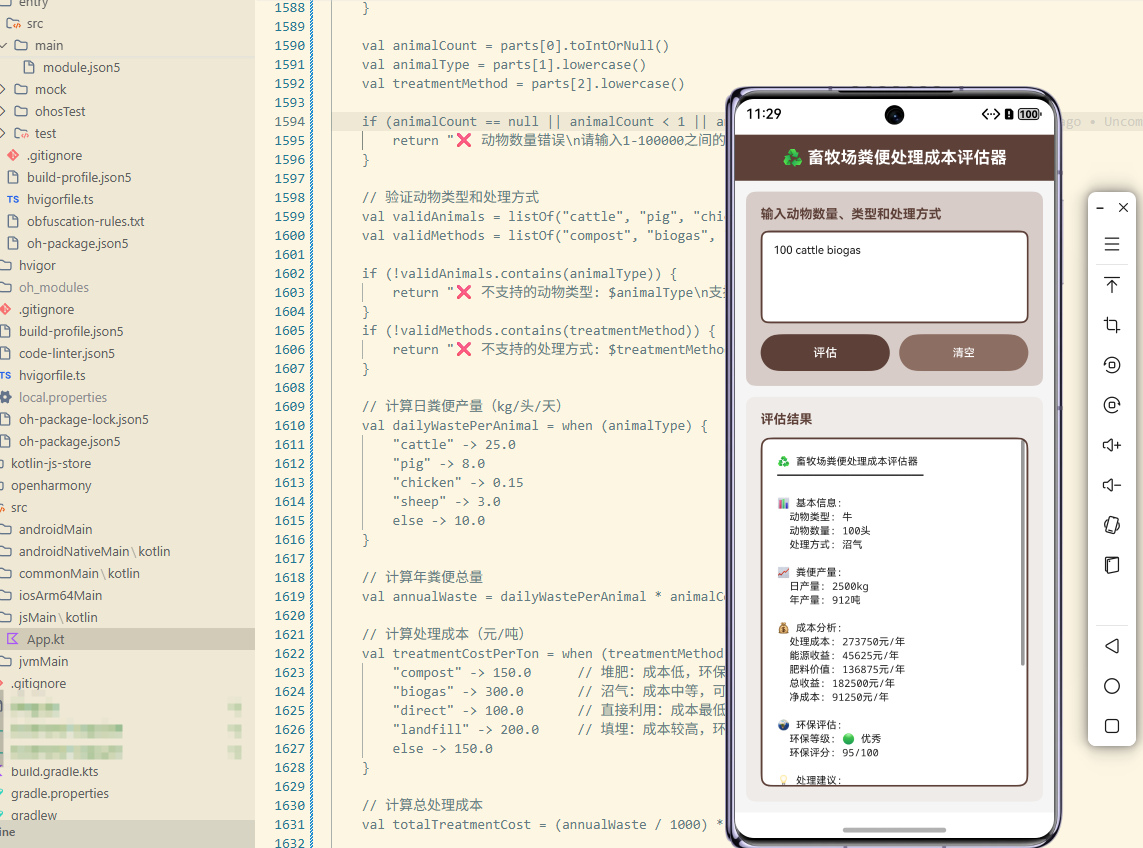
Task: Open the emulator toolbar hamburger menu
Action: [1111, 244]
